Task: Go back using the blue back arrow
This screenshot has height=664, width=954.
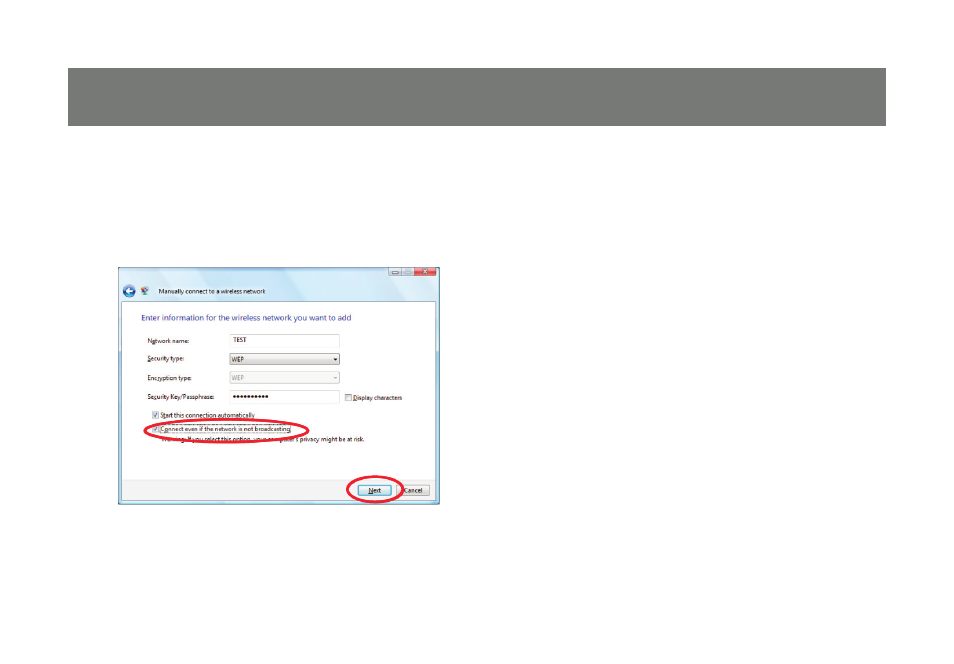Action: (129, 292)
